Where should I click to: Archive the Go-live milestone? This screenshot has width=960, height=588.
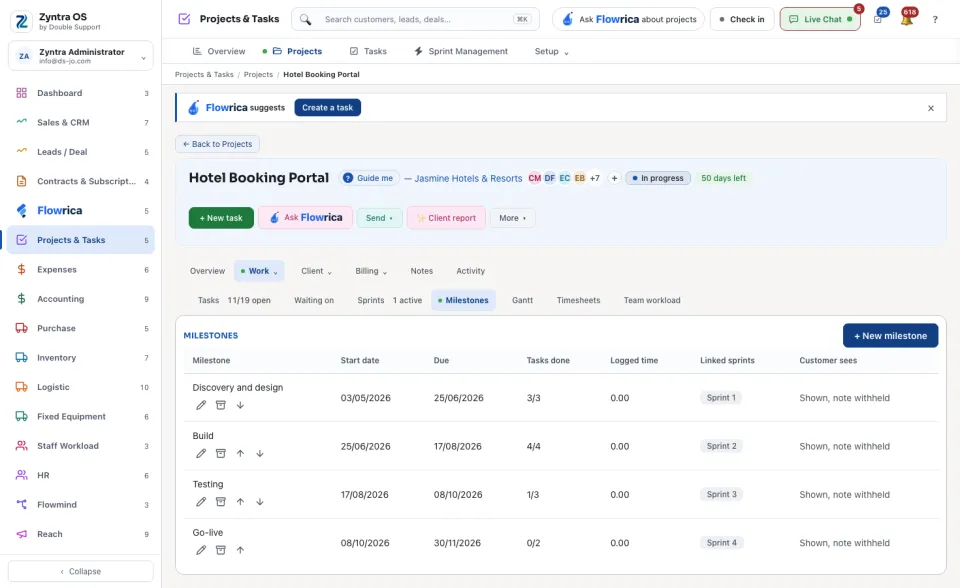point(220,550)
